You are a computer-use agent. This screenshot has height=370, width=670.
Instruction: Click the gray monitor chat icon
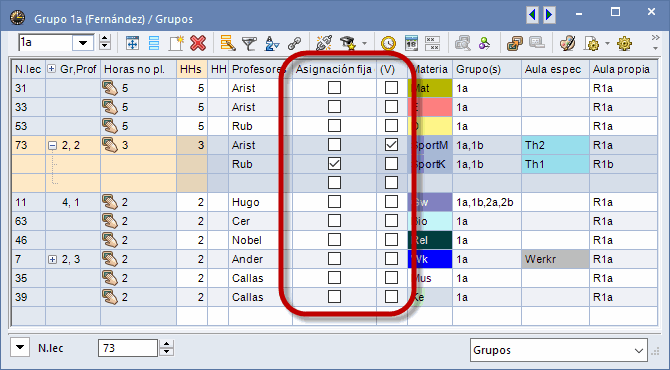click(537, 42)
